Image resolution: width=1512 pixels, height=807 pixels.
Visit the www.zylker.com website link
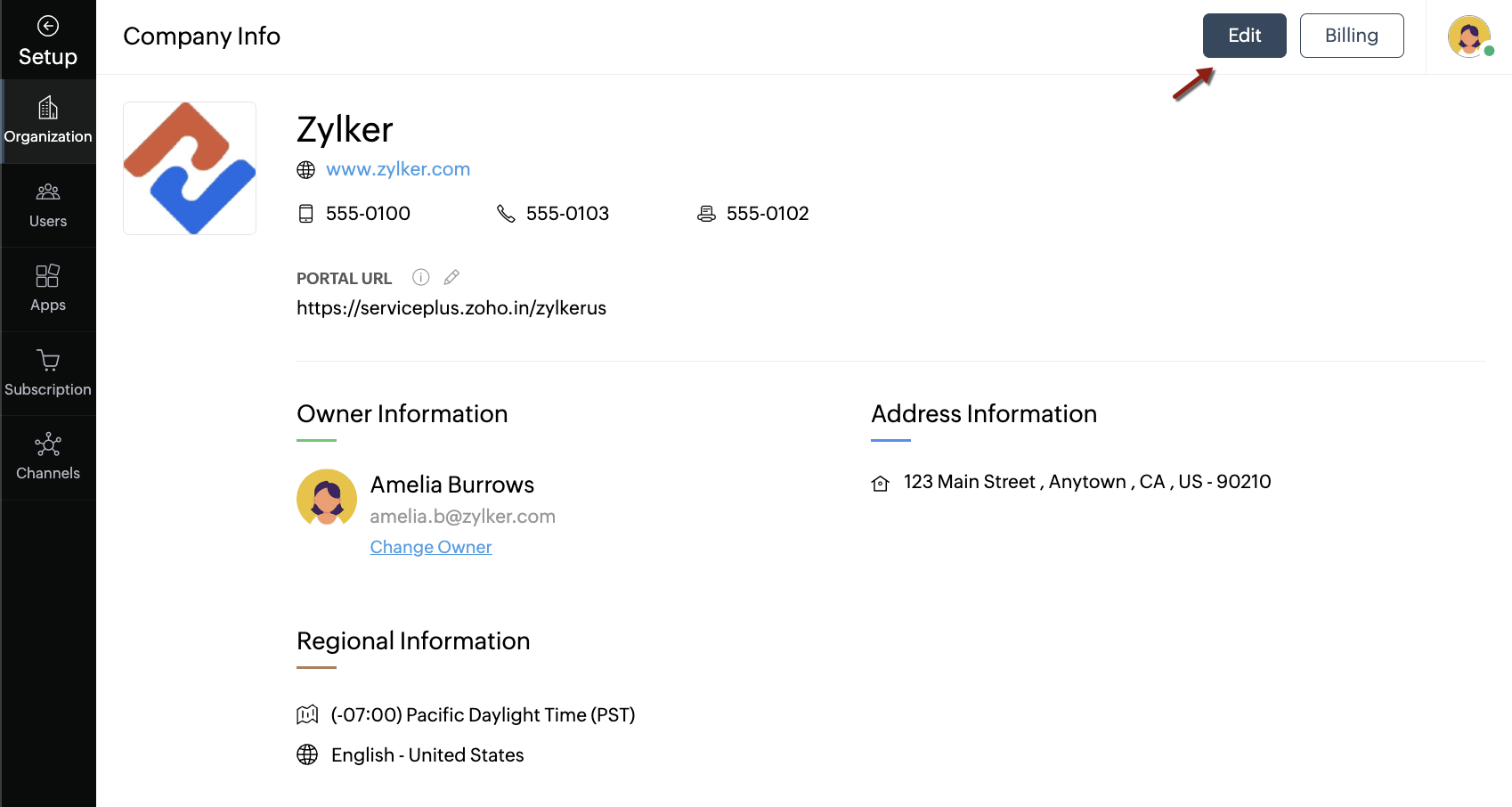(398, 169)
